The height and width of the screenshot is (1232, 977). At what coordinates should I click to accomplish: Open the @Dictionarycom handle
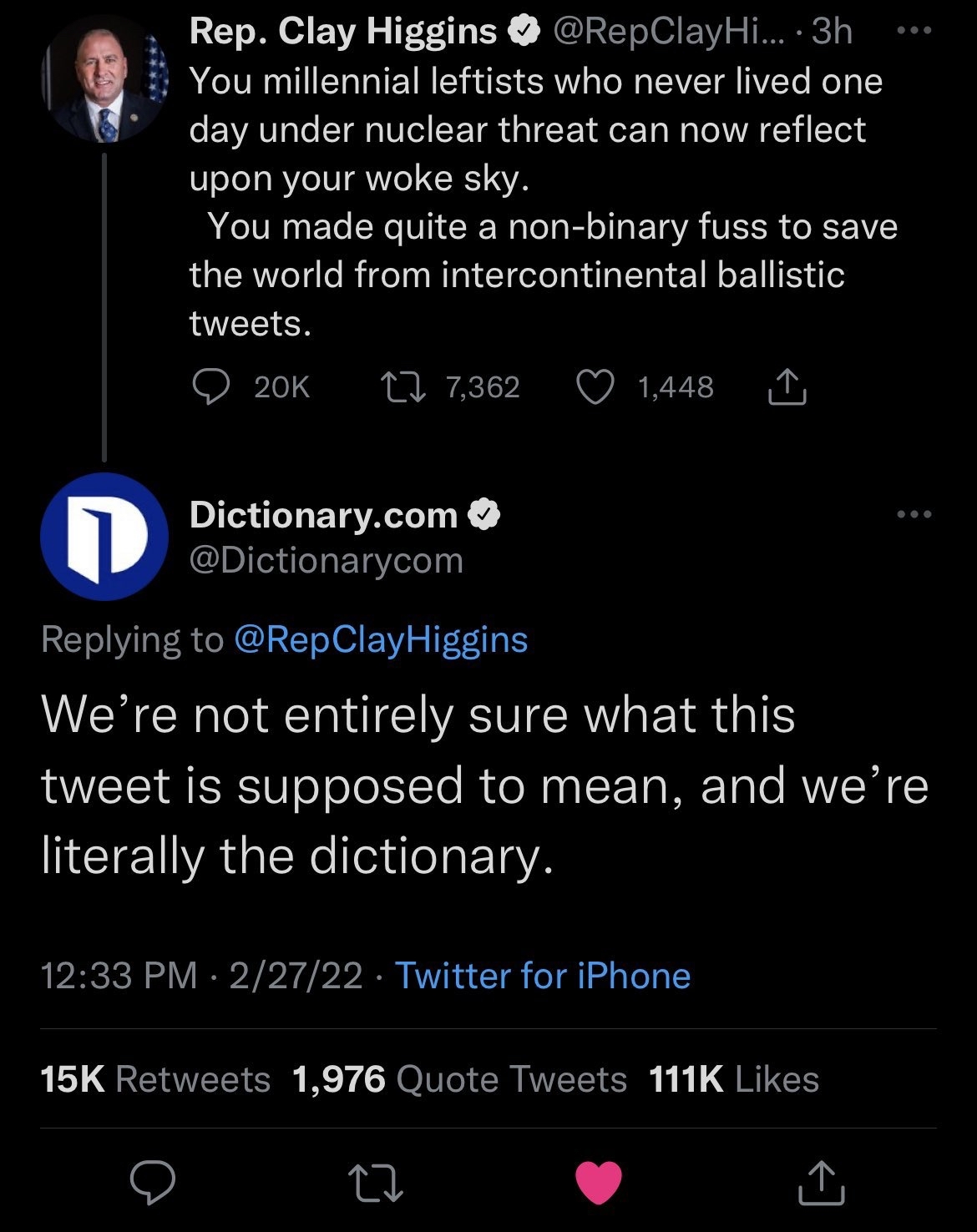(327, 560)
